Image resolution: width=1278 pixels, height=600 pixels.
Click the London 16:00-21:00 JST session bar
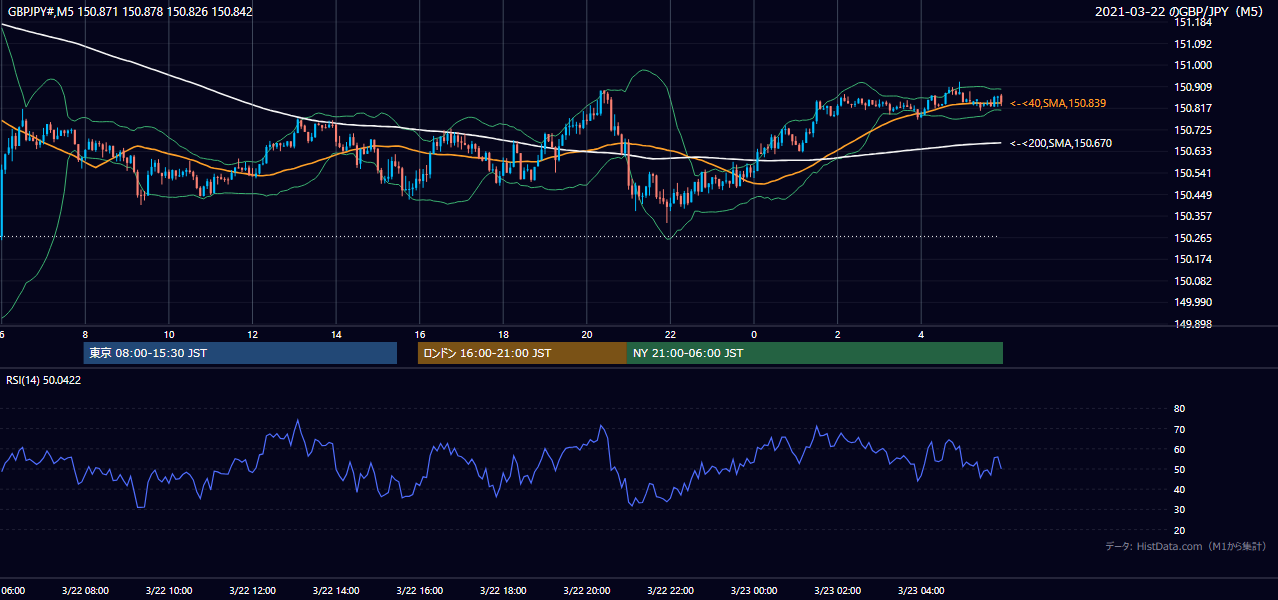(522, 353)
